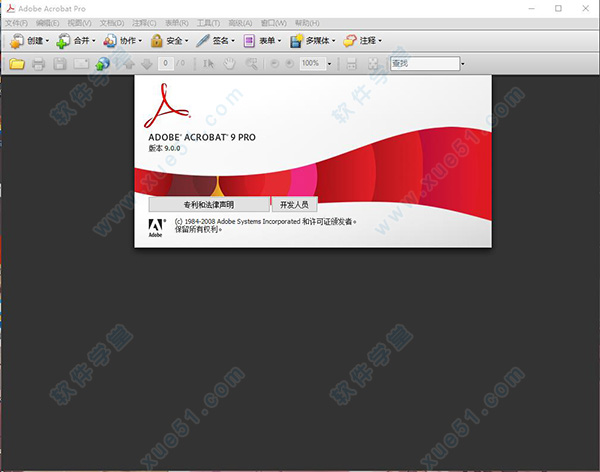Select the text Select tool
This screenshot has height=472, width=600.
pos(209,64)
